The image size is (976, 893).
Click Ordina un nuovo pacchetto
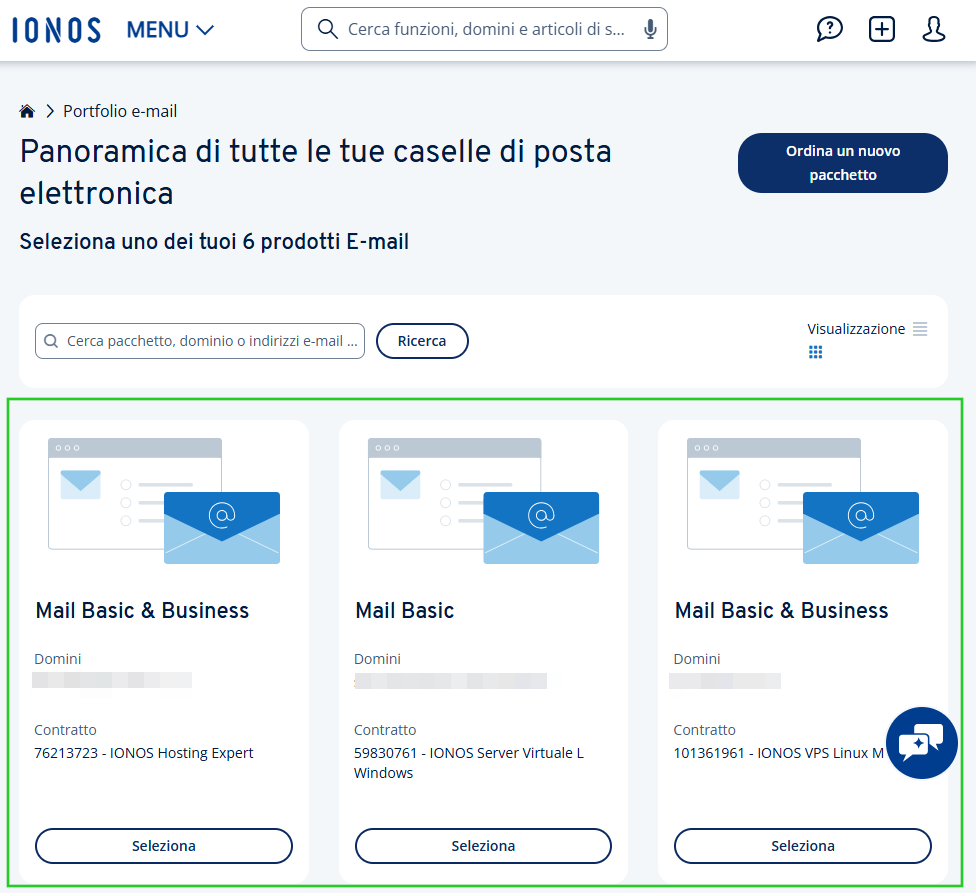[x=842, y=162]
